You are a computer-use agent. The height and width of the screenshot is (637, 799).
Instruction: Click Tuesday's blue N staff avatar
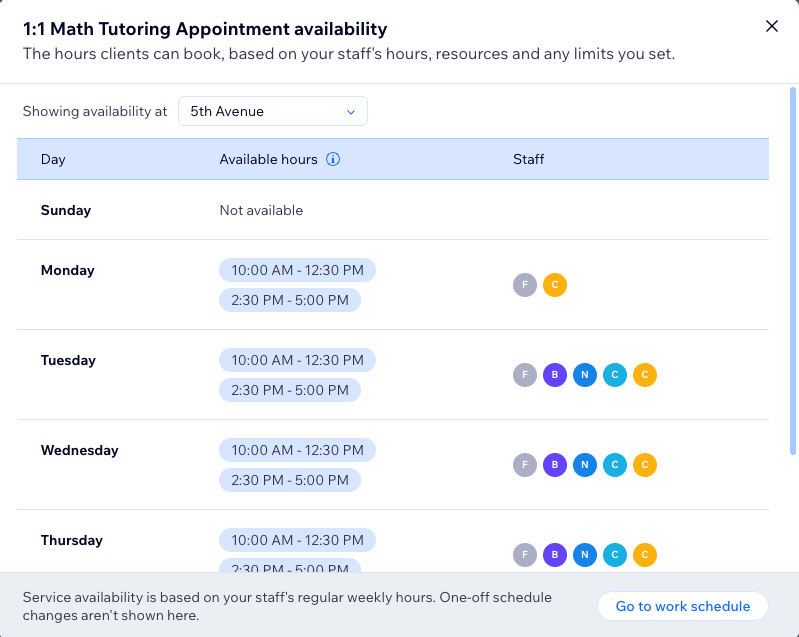click(585, 375)
